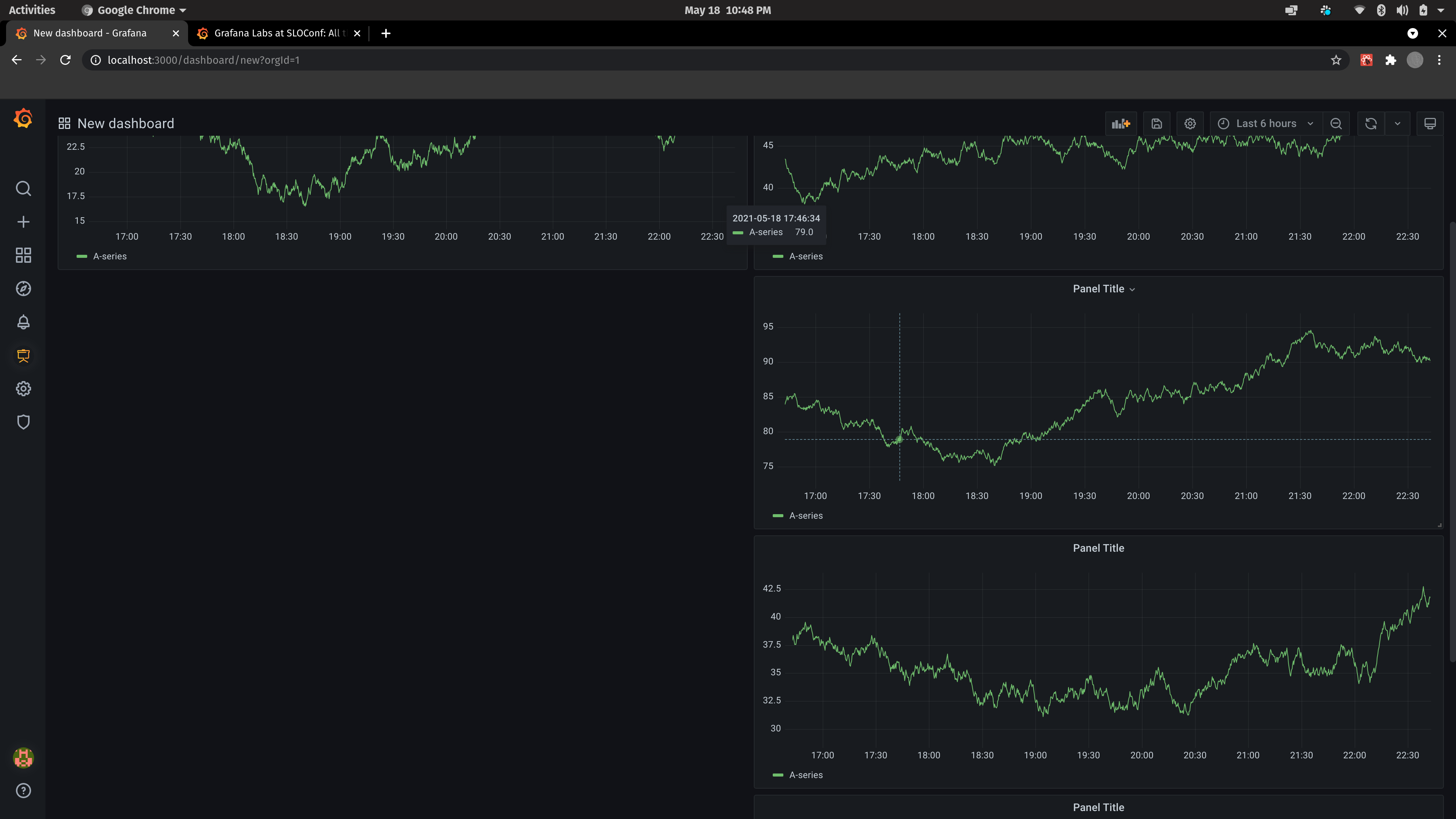The image size is (1456, 819).
Task: Open the Create menu plus icon
Action: [x=23, y=221]
